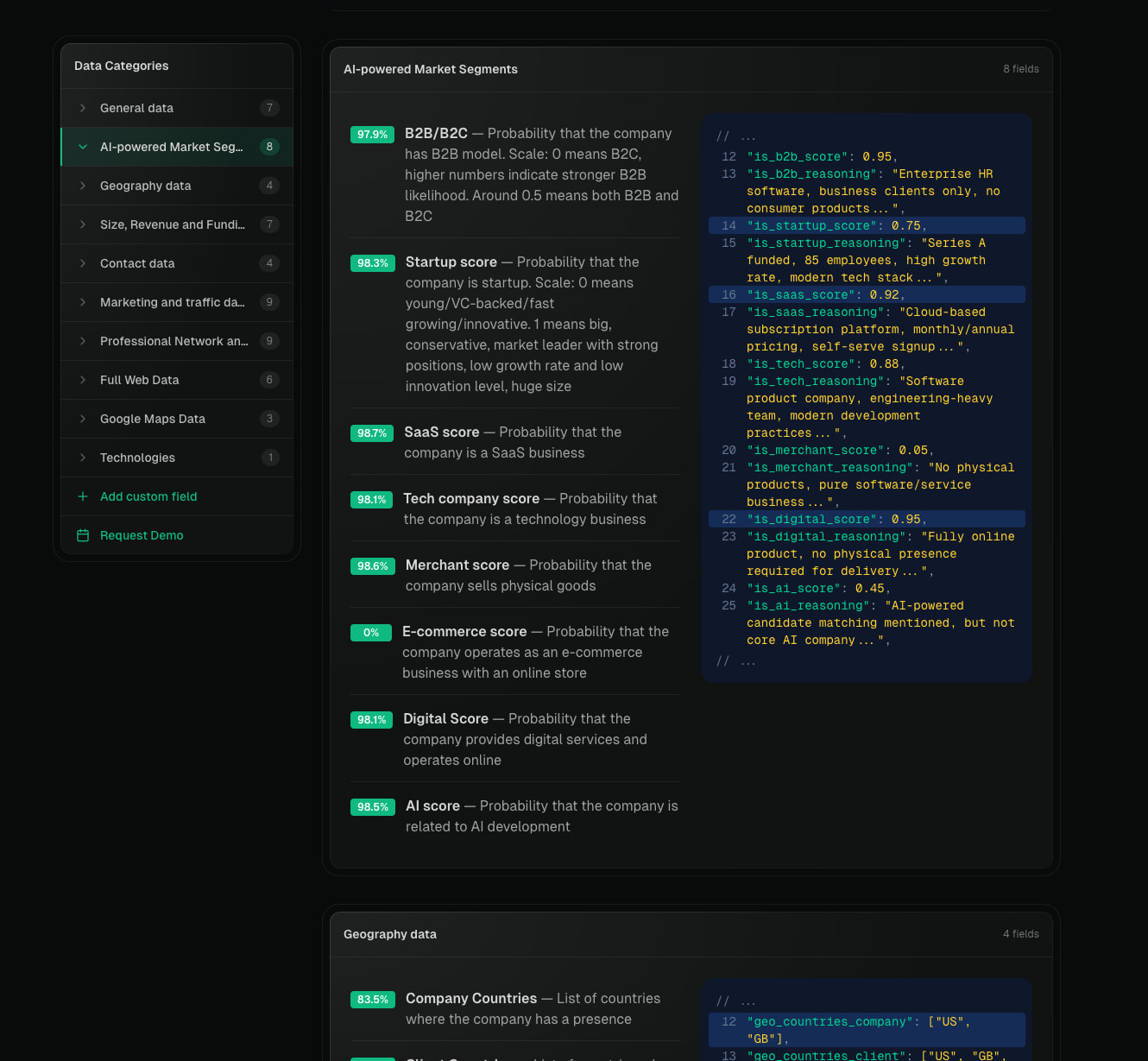
Task: Expand the Geography data chevron
Action: pyautogui.click(x=83, y=186)
